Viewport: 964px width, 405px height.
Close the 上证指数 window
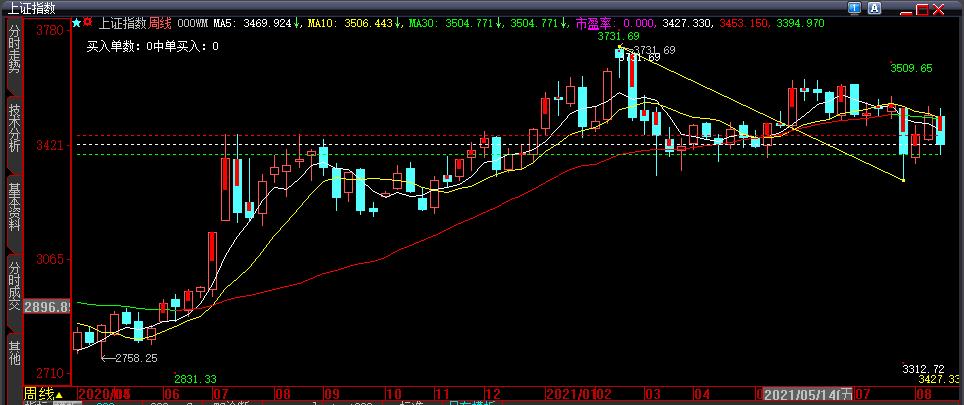[938, 9]
